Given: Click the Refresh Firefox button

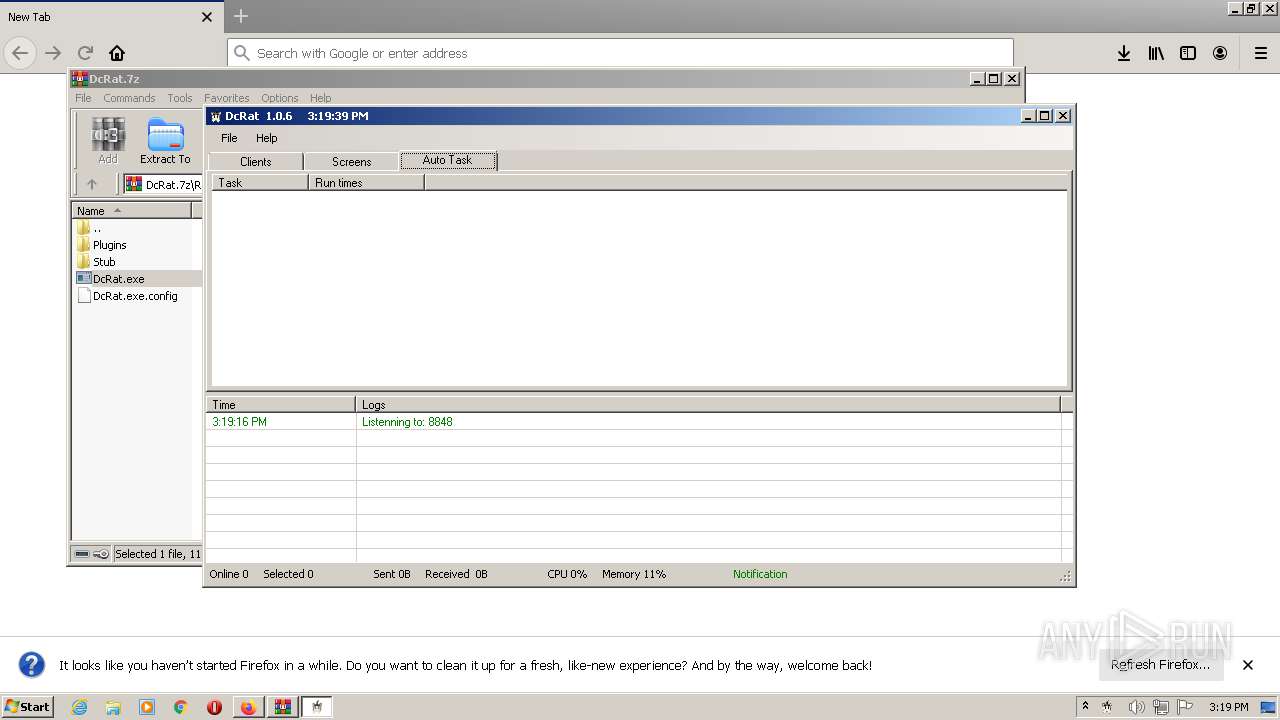Looking at the screenshot, I should pyautogui.click(x=1160, y=665).
